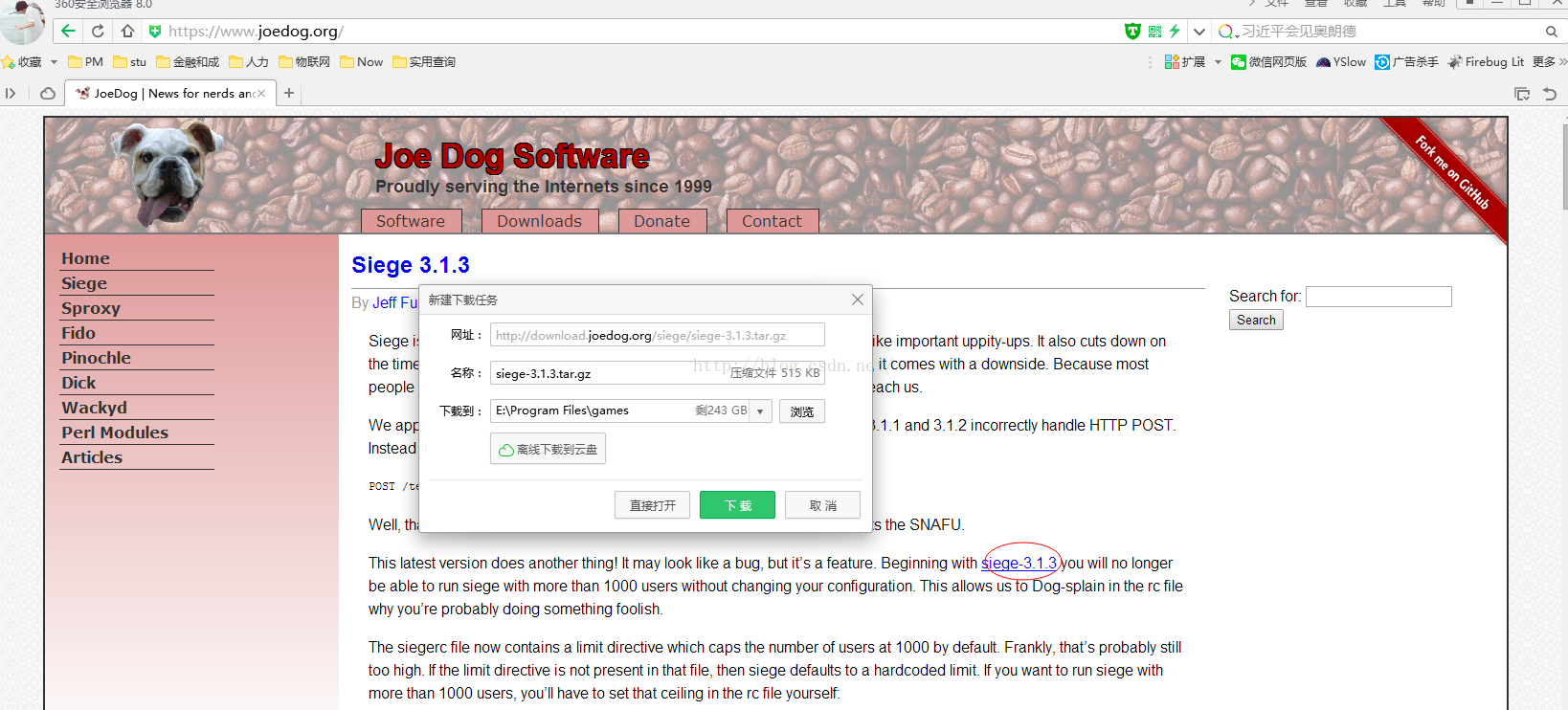Open the QR code icon in address bar

point(1154,32)
